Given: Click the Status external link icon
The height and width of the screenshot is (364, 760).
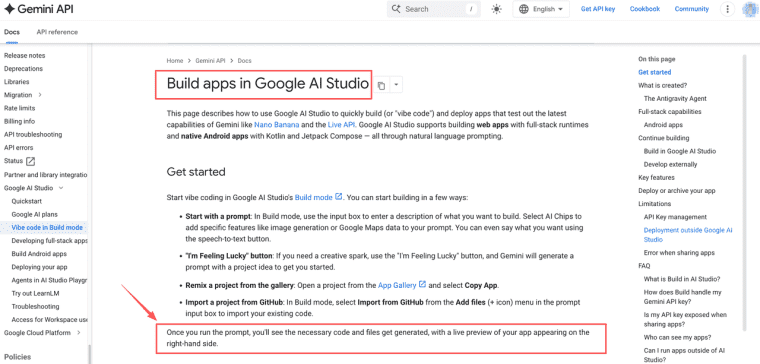Looking at the screenshot, I should (30, 161).
